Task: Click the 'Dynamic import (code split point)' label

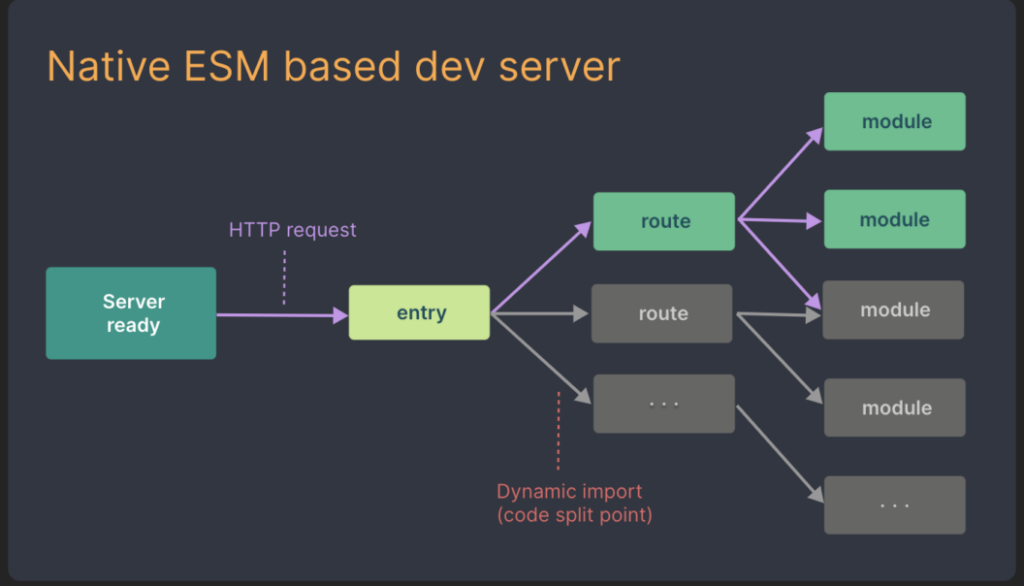Action: tap(573, 502)
